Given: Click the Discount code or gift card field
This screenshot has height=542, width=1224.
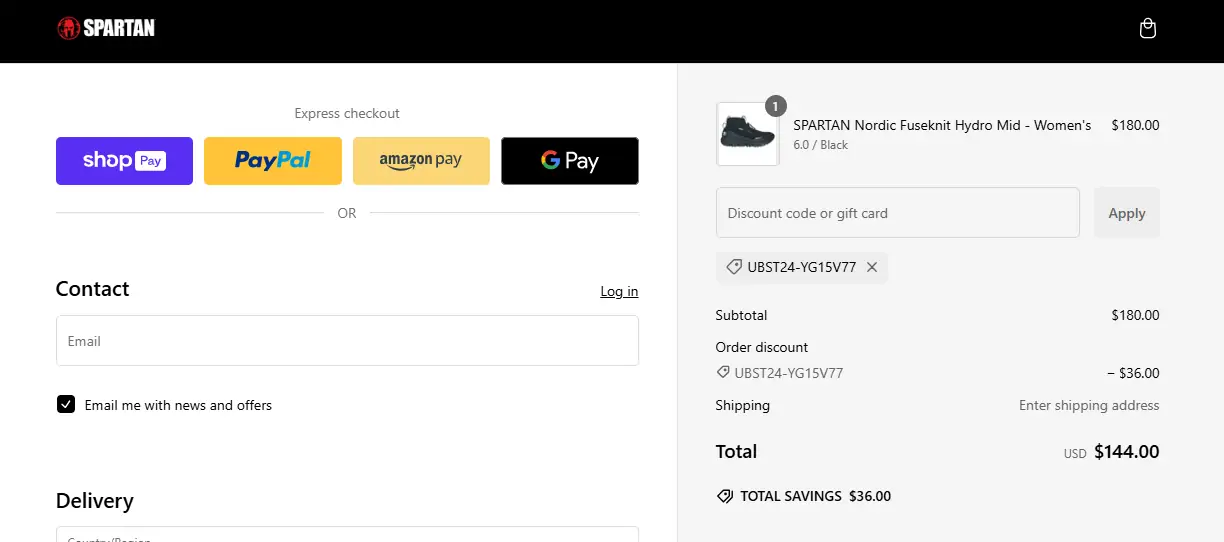Looking at the screenshot, I should click(897, 213).
